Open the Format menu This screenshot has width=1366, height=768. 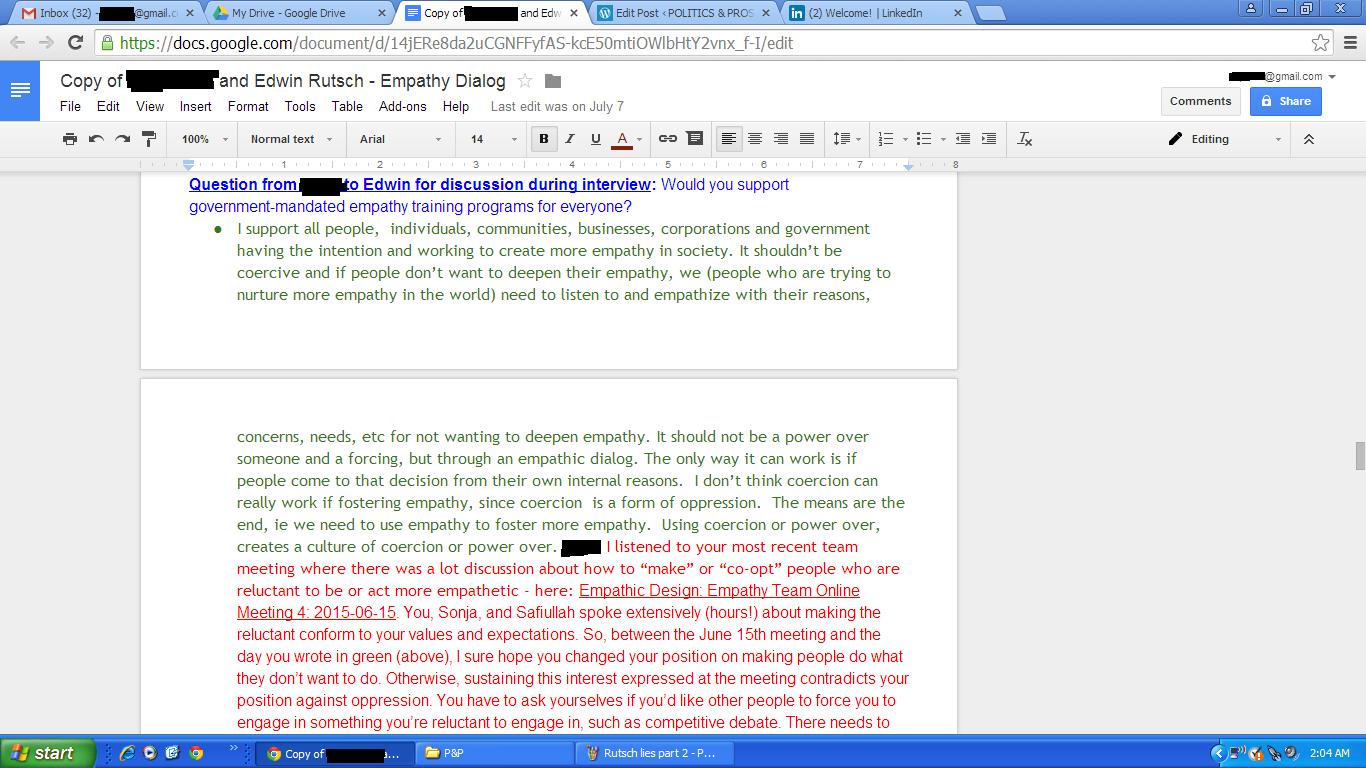(x=248, y=106)
